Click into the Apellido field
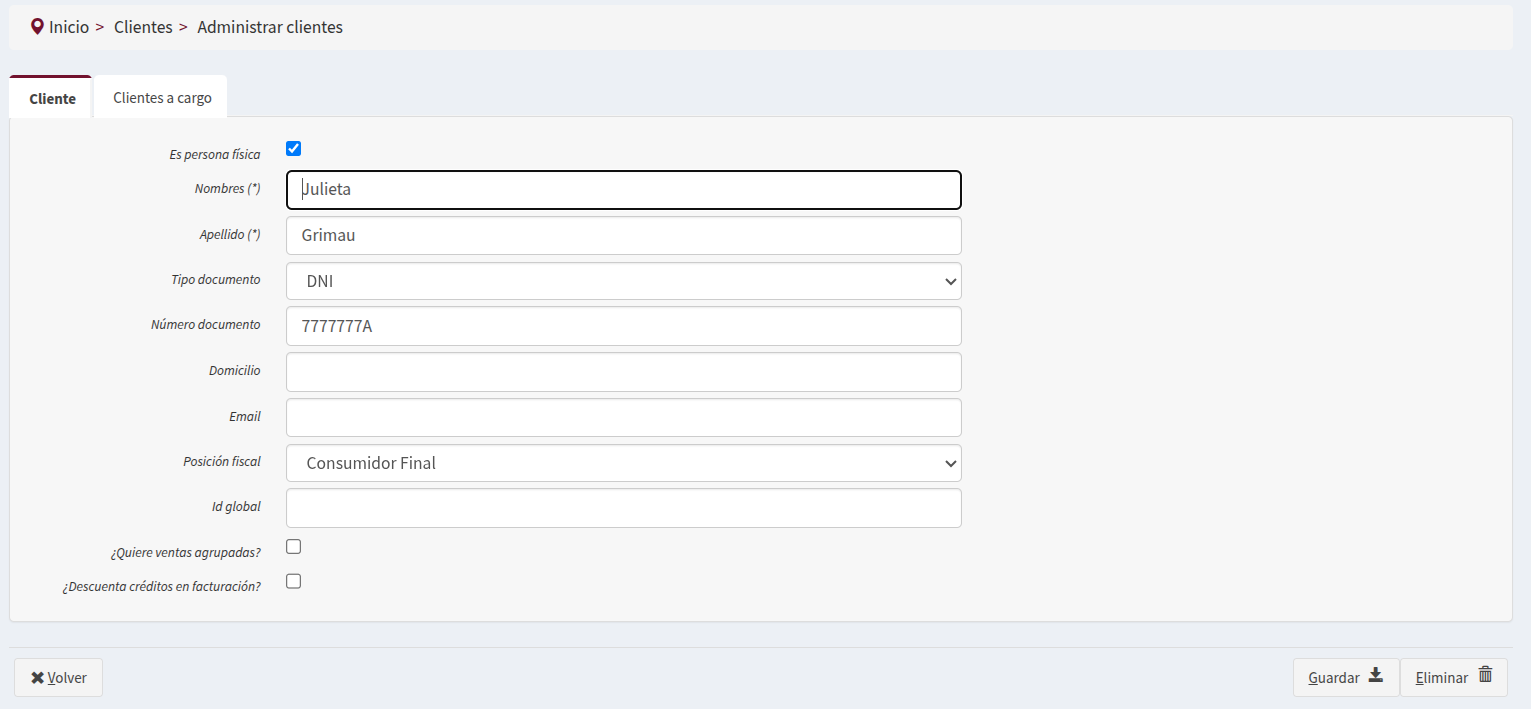 [x=623, y=236]
